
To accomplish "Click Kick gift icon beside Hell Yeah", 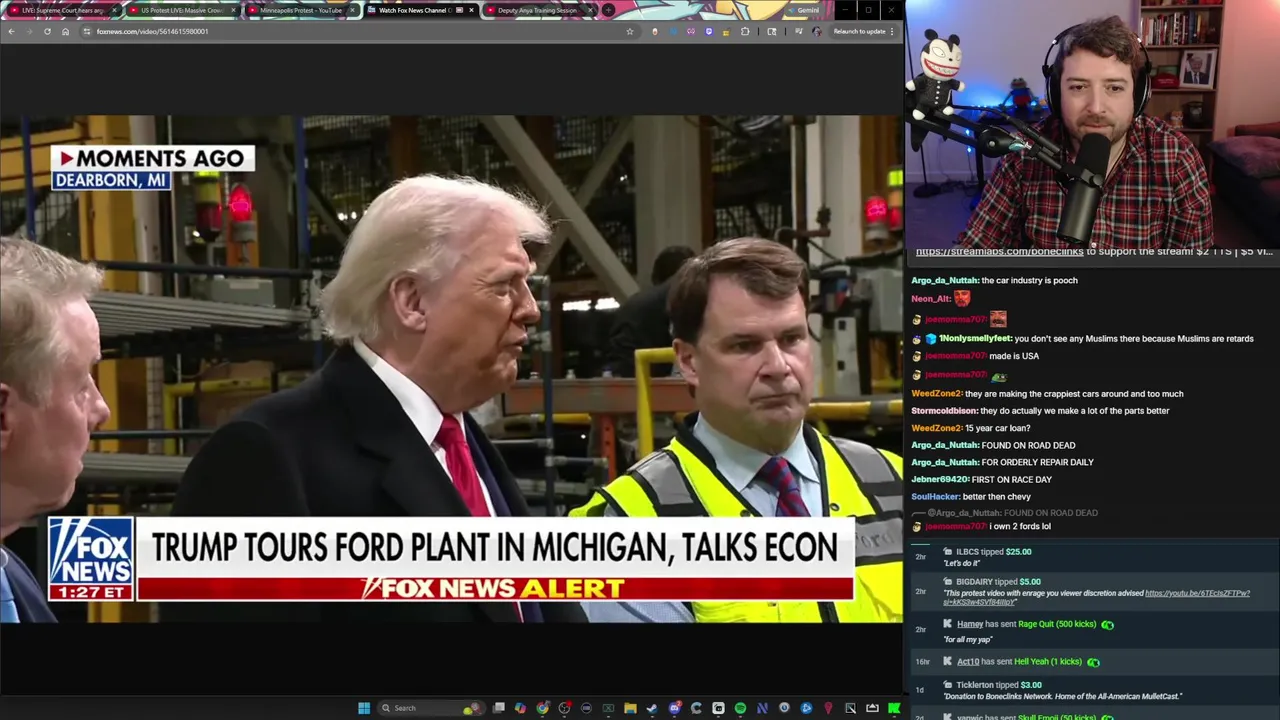I will pyautogui.click(x=1093, y=661).
